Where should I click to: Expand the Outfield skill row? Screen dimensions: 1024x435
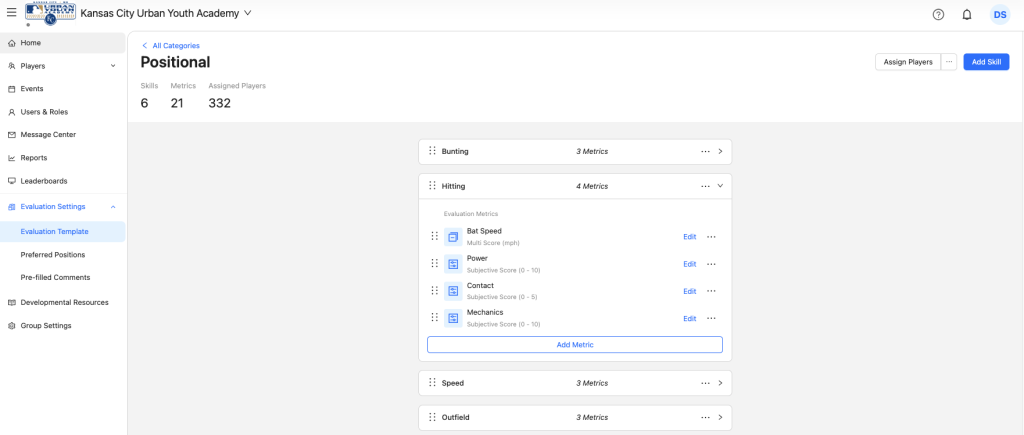point(720,417)
